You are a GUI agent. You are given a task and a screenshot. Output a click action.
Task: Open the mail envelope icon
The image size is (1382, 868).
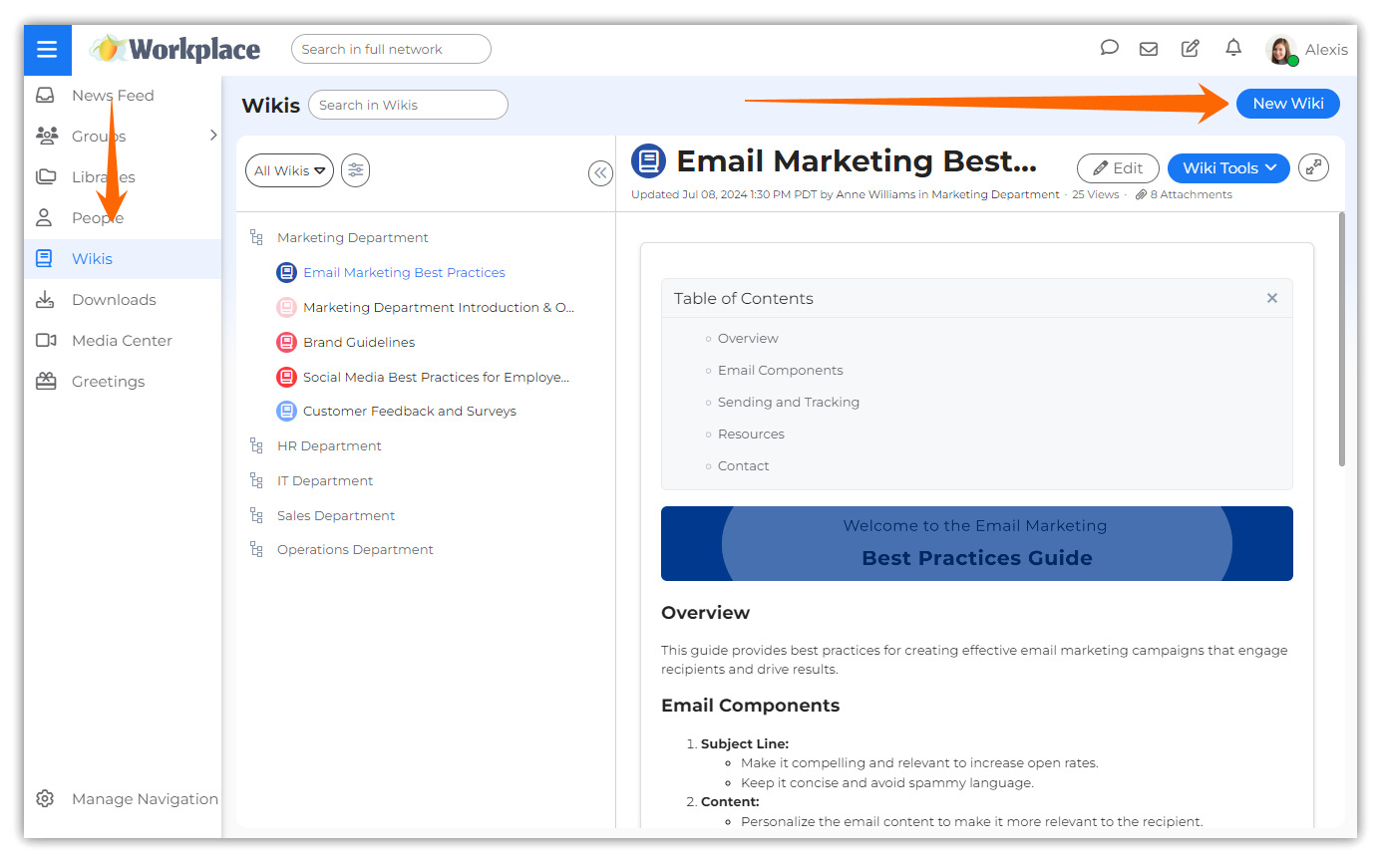(x=1149, y=49)
